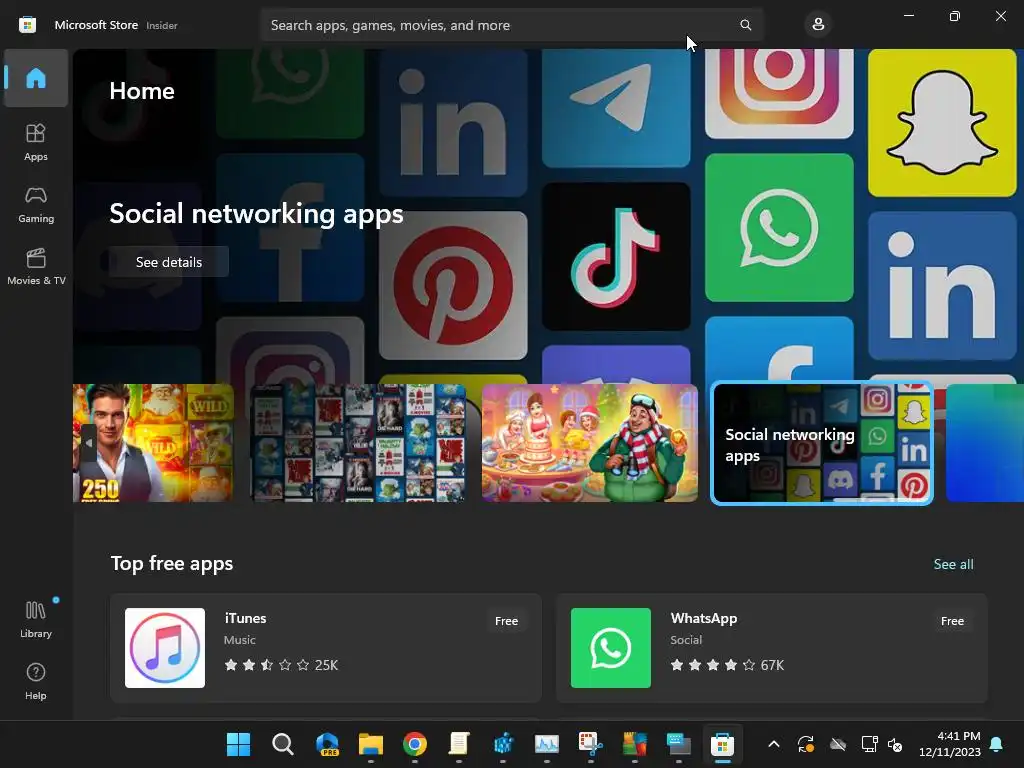Select the holiday movies collage thumbnail
1024x768 pixels.
[358, 443]
